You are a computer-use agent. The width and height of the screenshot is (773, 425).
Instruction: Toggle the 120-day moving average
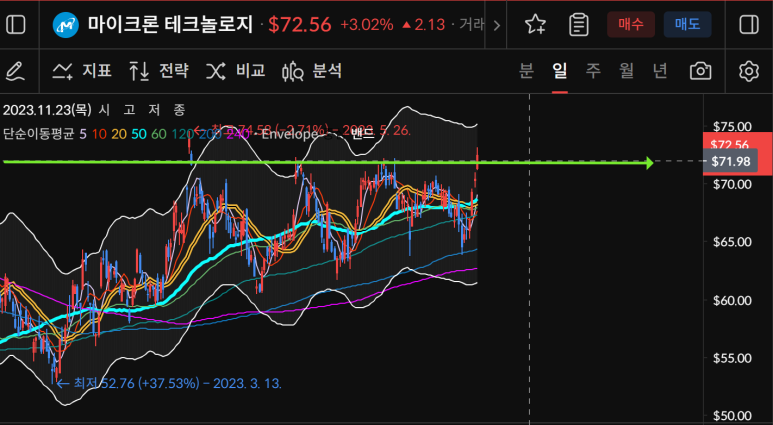pyautogui.click(x=182, y=134)
